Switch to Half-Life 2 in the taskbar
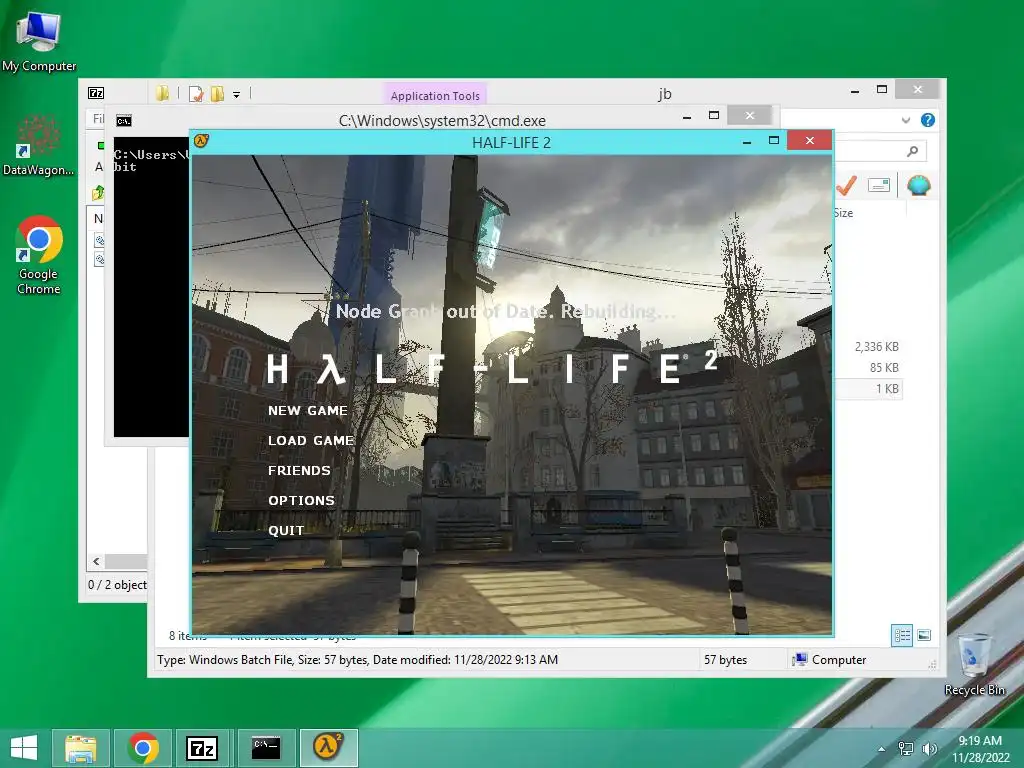 coord(328,748)
